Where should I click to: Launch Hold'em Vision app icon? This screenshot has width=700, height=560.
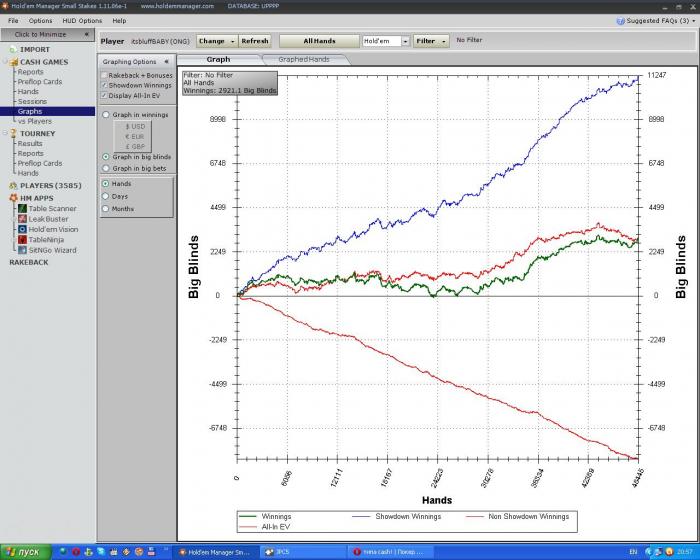(x=22, y=229)
